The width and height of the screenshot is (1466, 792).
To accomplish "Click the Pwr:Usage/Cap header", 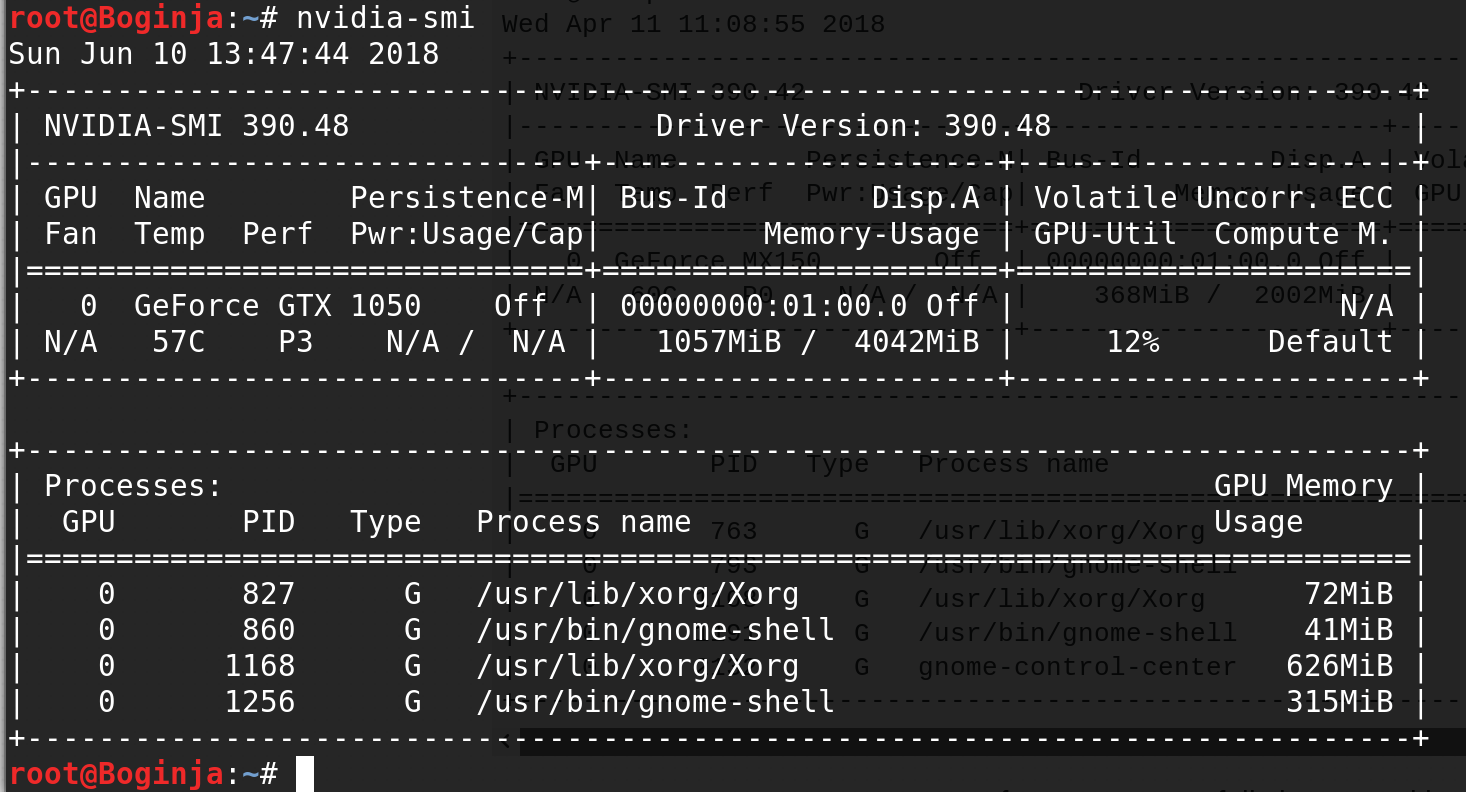I will coord(467,234).
